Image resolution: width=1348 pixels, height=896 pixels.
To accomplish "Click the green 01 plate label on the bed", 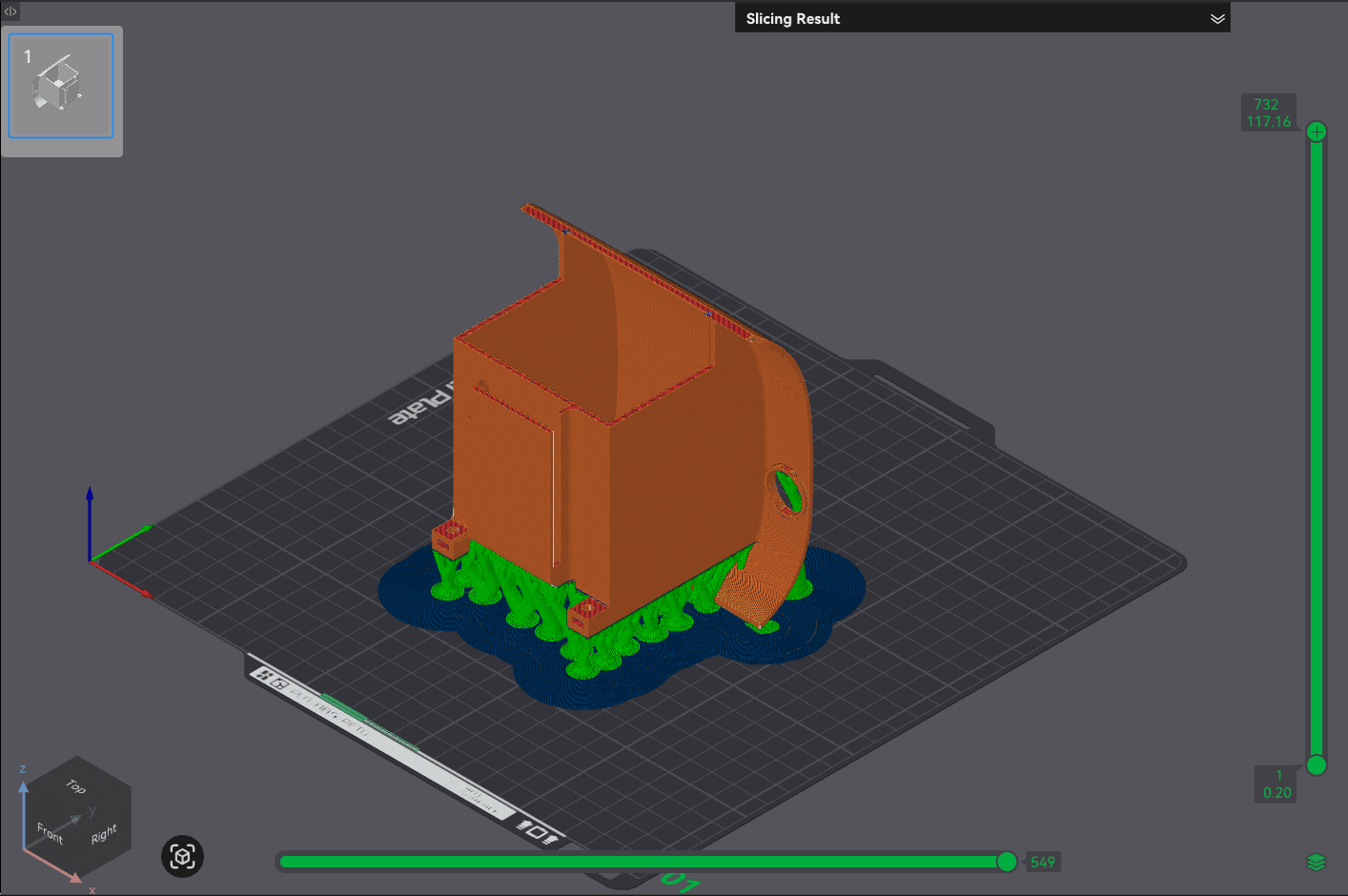I will pyautogui.click(x=683, y=880).
